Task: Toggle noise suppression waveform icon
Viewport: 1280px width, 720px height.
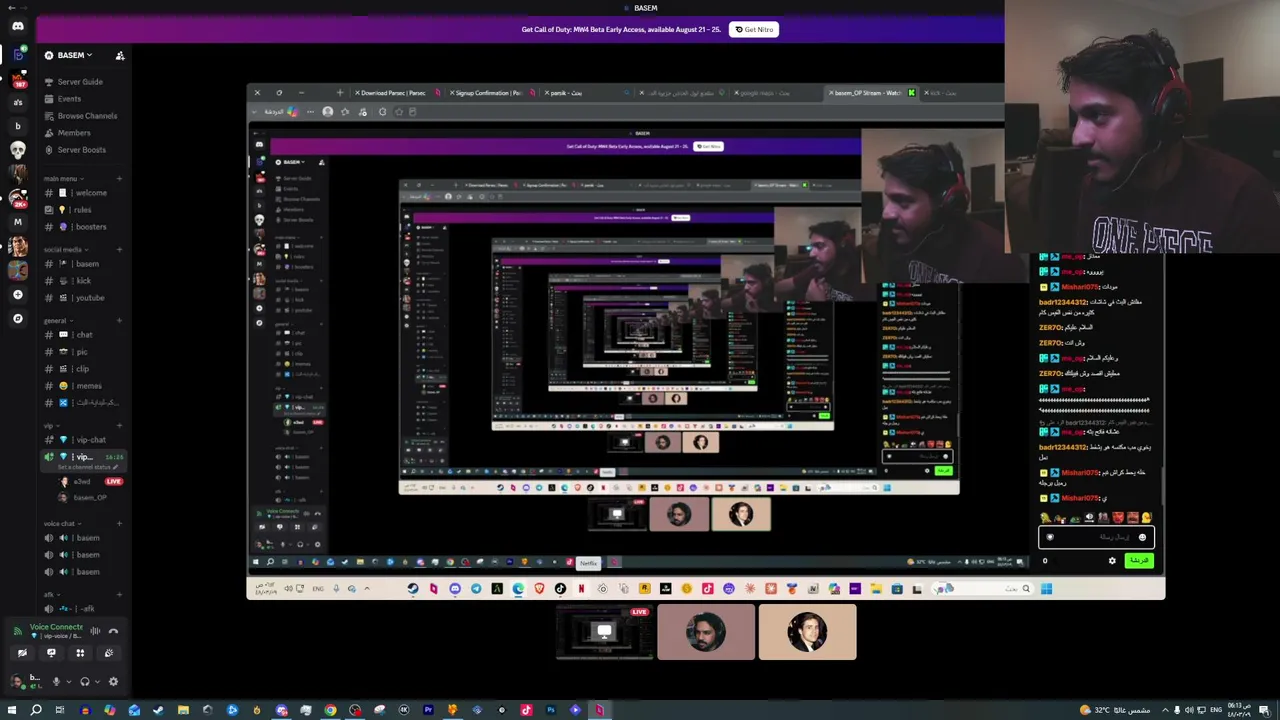Action: point(95,631)
